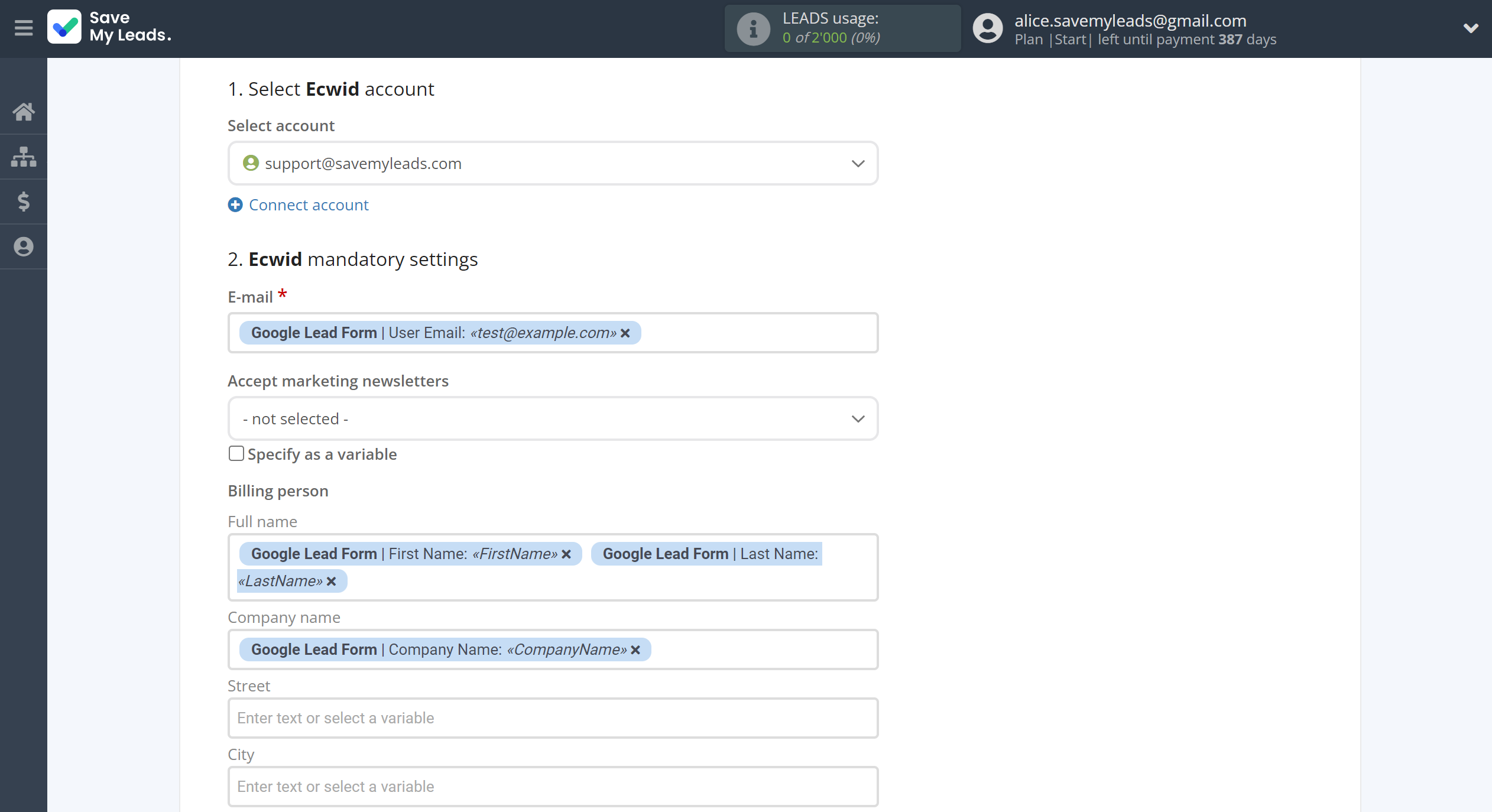
Task: Click the alice.savemyleads@gmail.com account text
Action: (1130, 21)
